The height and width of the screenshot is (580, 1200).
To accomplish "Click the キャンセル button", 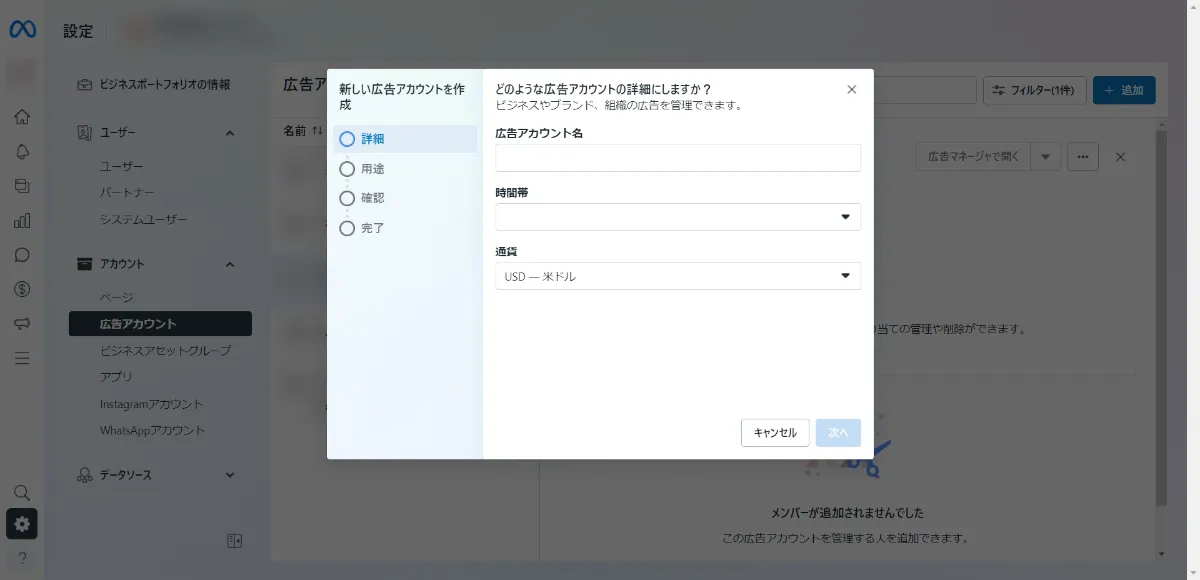I will pyautogui.click(x=775, y=433).
